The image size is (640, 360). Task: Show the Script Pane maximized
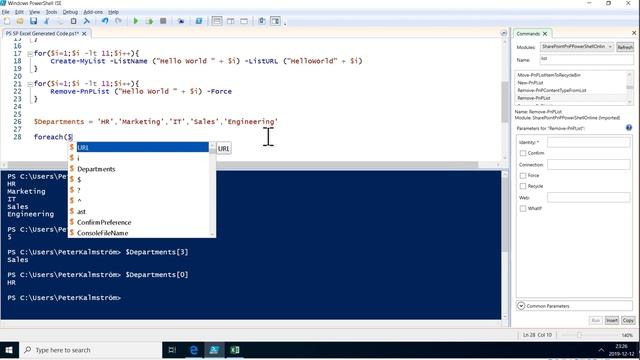click(244, 21)
